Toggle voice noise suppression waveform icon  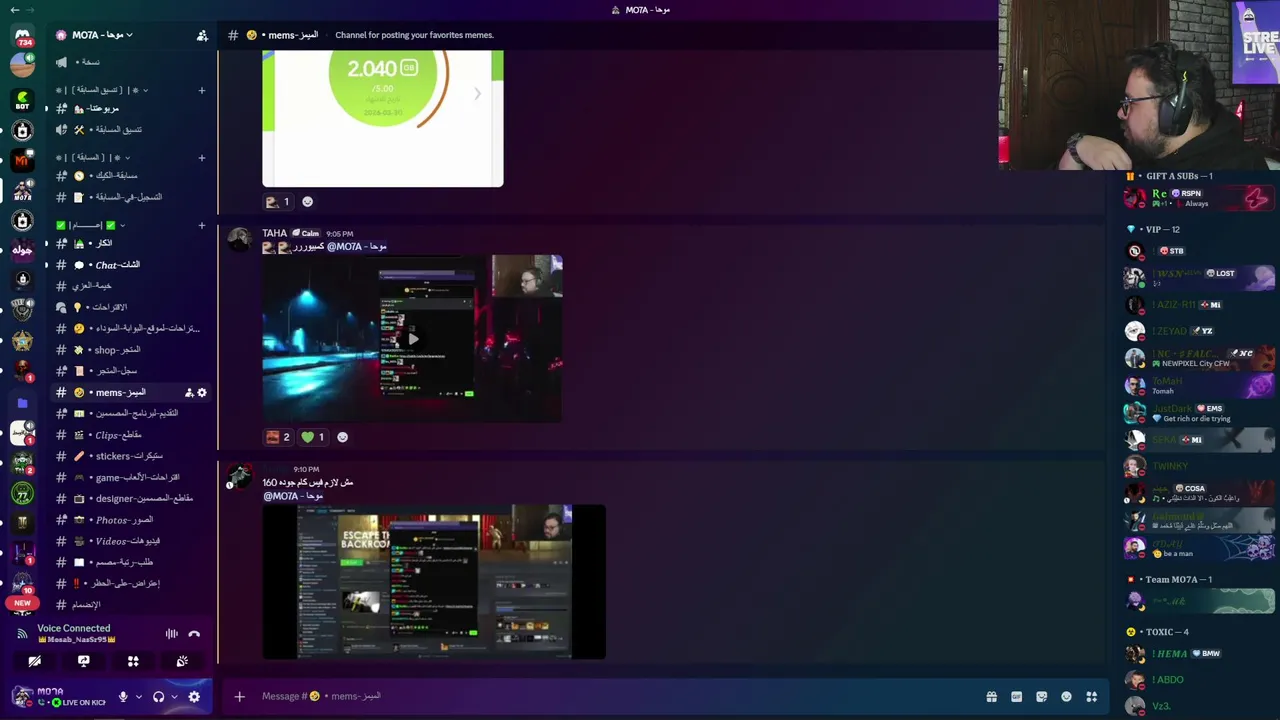pyautogui.click(x=172, y=634)
